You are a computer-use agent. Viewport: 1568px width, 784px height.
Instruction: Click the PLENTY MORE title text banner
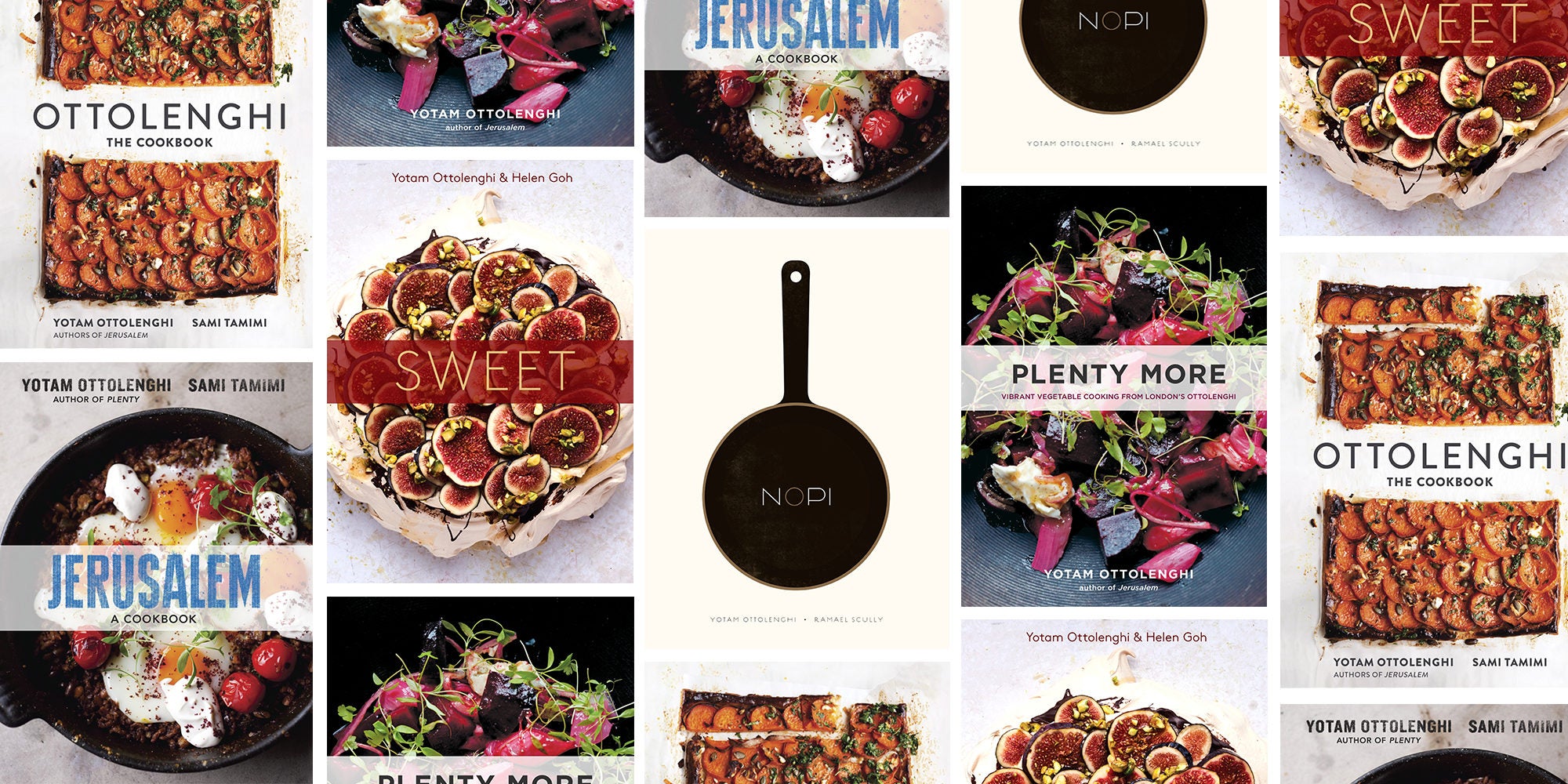tap(1118, 375)
